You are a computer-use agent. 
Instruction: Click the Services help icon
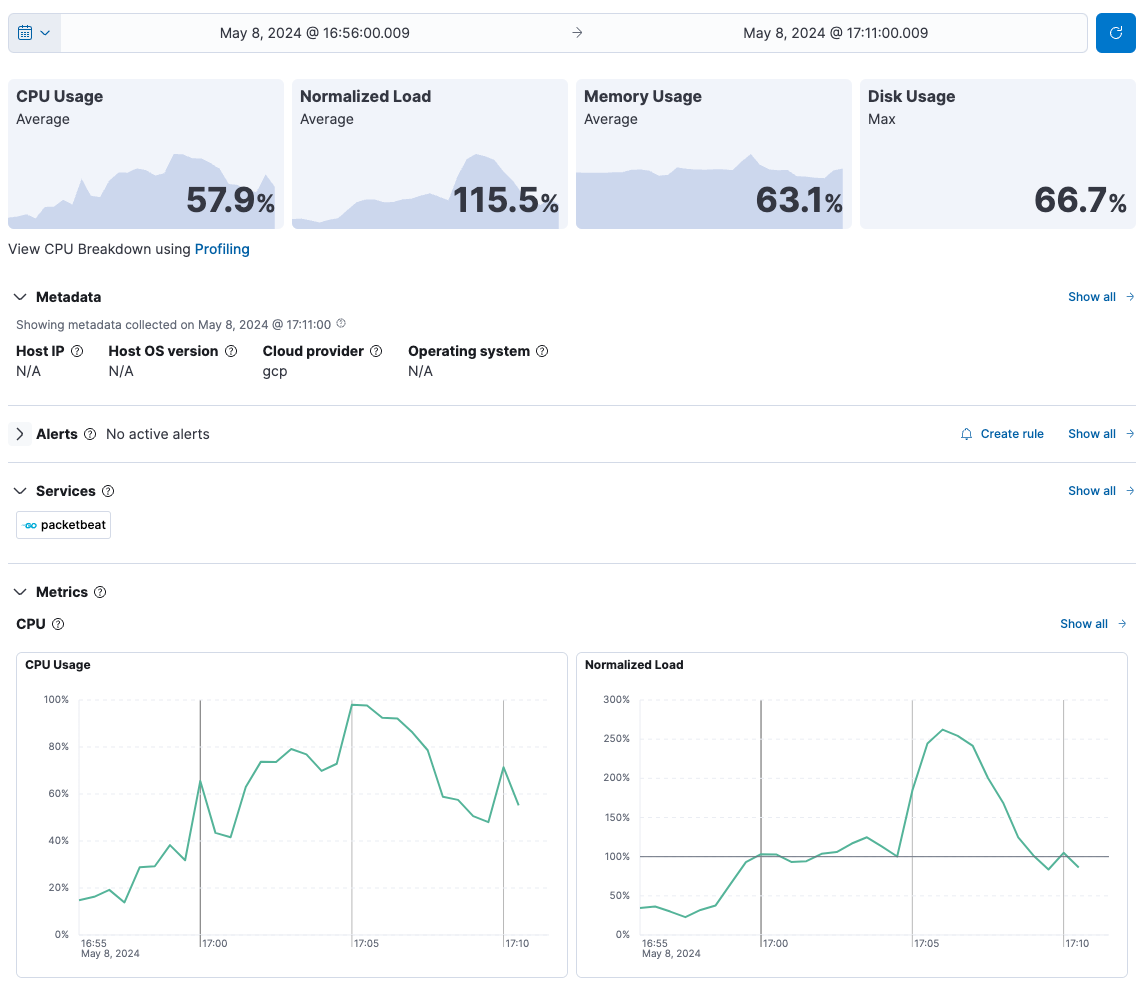tap(108, 491)
